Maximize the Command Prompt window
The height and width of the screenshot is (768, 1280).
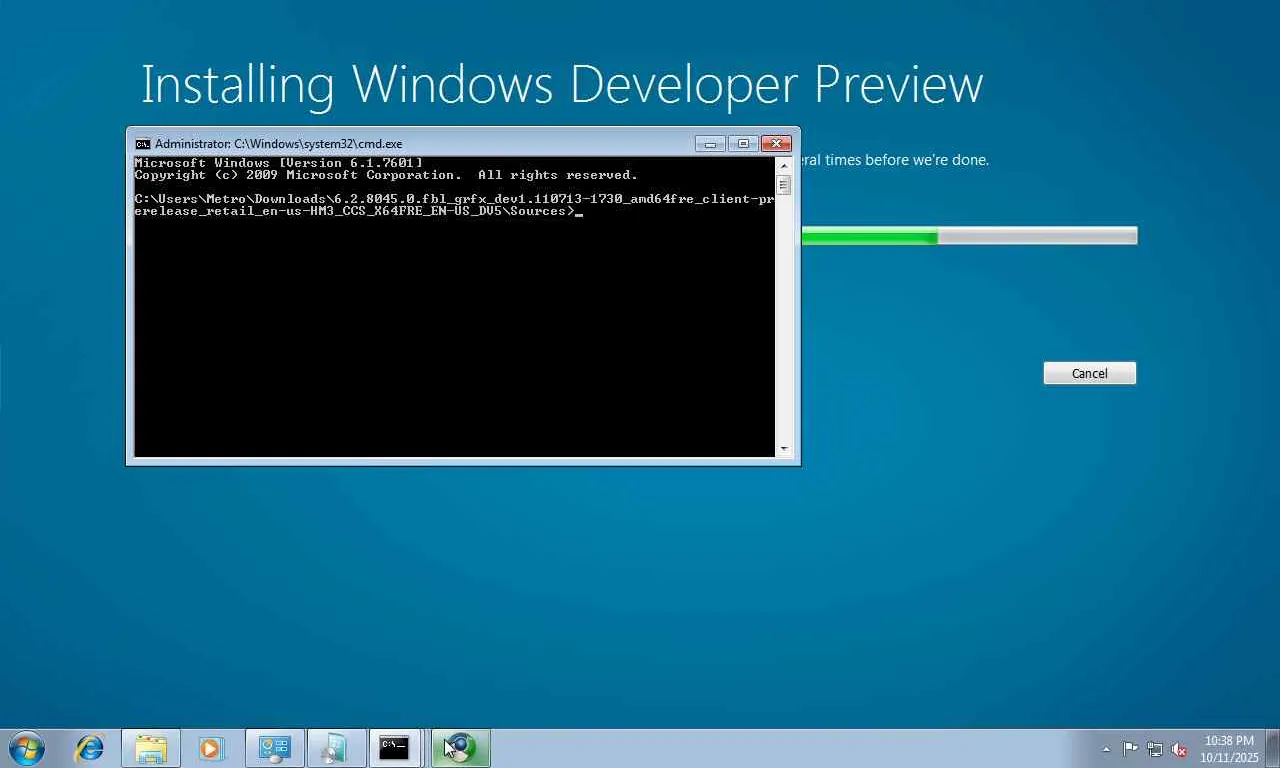click(x=743, y=143)
